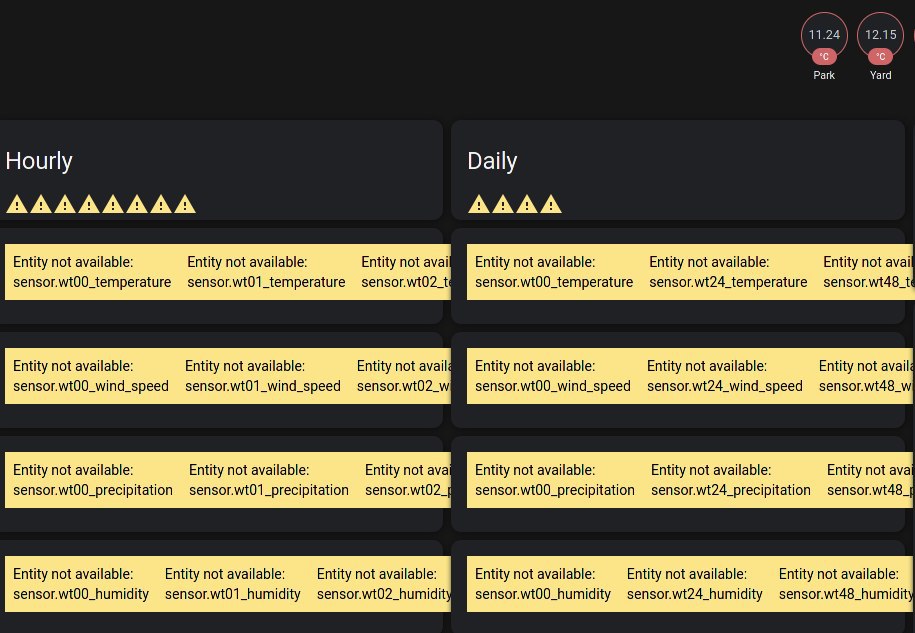
Task: Click the fourth warning icon under Hourly
Action: [89, 205]
